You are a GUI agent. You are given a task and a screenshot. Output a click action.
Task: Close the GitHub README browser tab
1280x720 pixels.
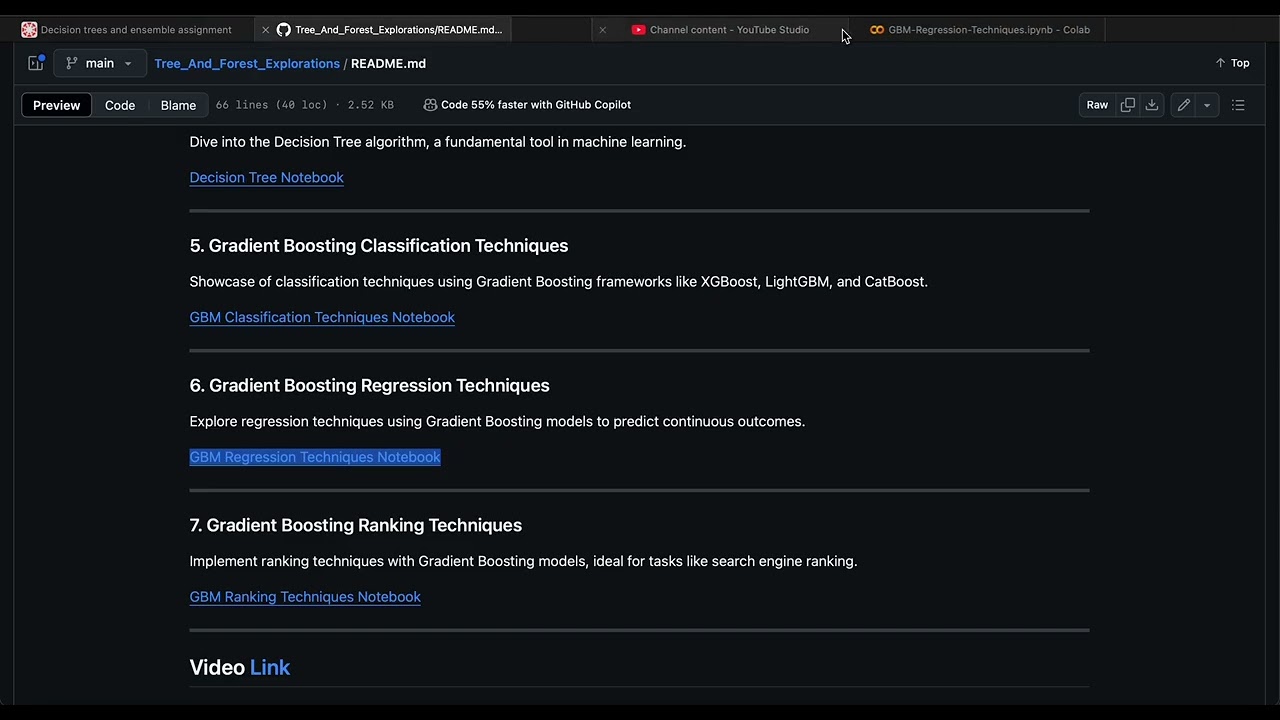click(x=602, y=30)
